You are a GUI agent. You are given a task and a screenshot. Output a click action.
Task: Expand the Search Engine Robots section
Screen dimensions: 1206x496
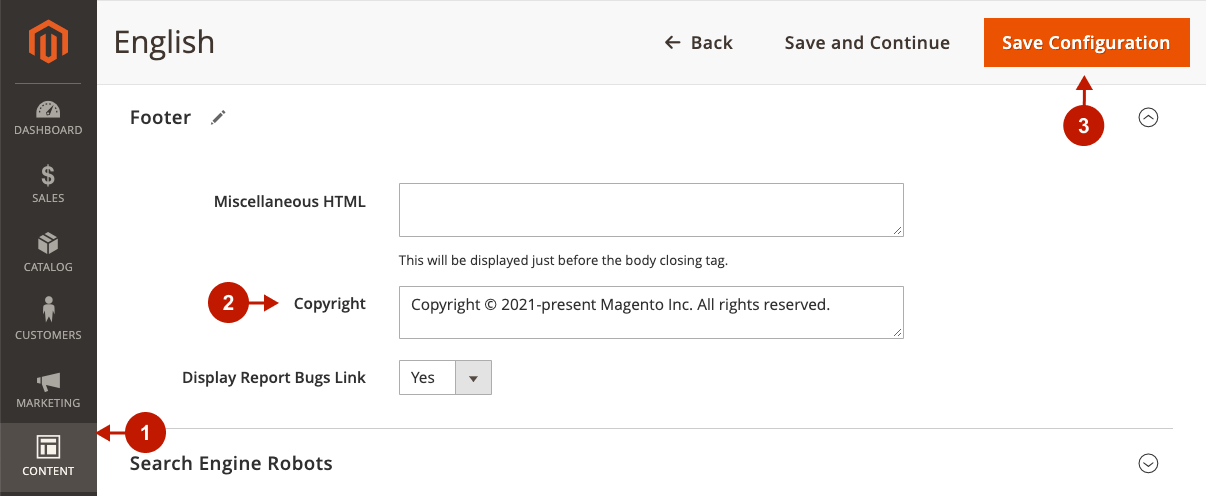click(x=1149, y=463)
